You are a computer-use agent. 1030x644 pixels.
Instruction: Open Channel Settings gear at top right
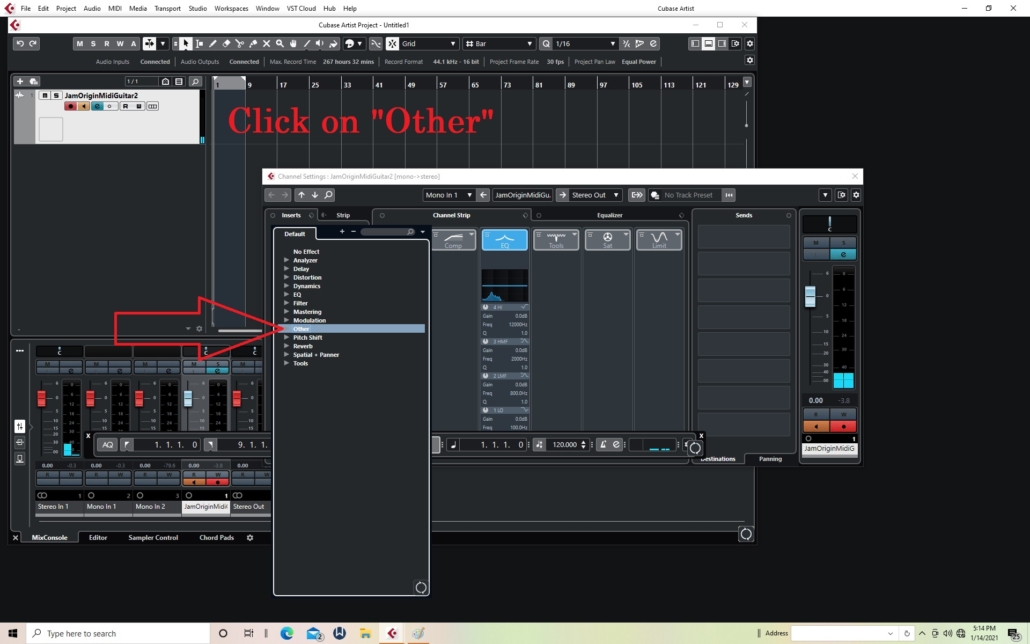pyautogui.click(x=856, y=195)
